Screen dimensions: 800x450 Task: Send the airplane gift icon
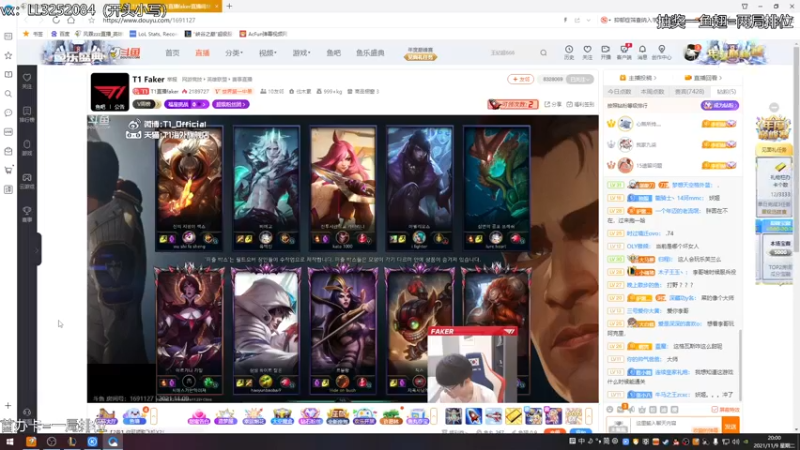tap(493, 416)
